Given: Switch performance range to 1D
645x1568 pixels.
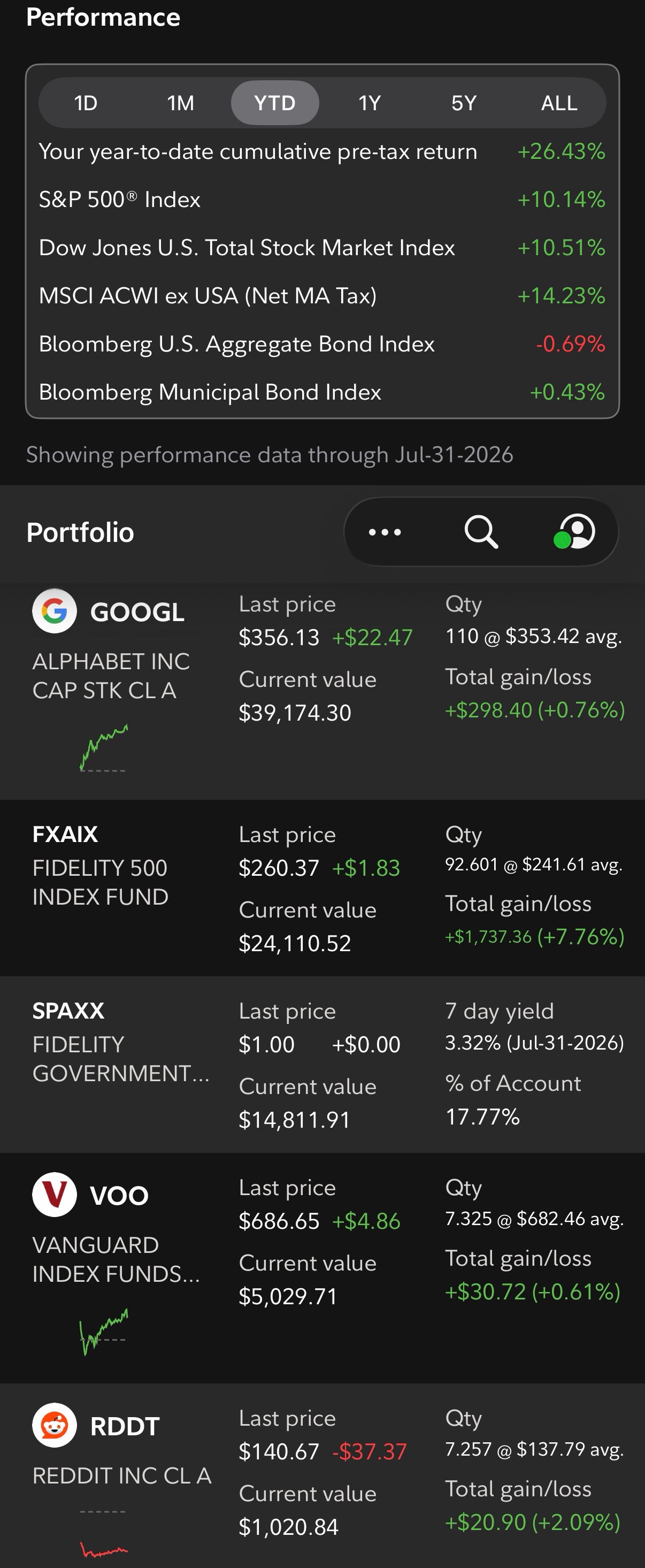Looking at the screenshot, I should [86, 103].
